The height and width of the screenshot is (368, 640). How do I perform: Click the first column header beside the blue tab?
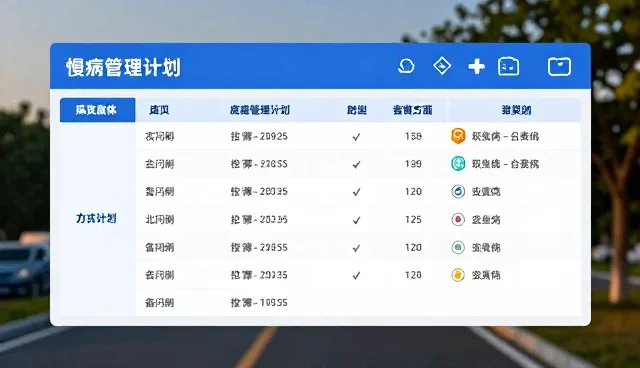click(x=159, y=110)
